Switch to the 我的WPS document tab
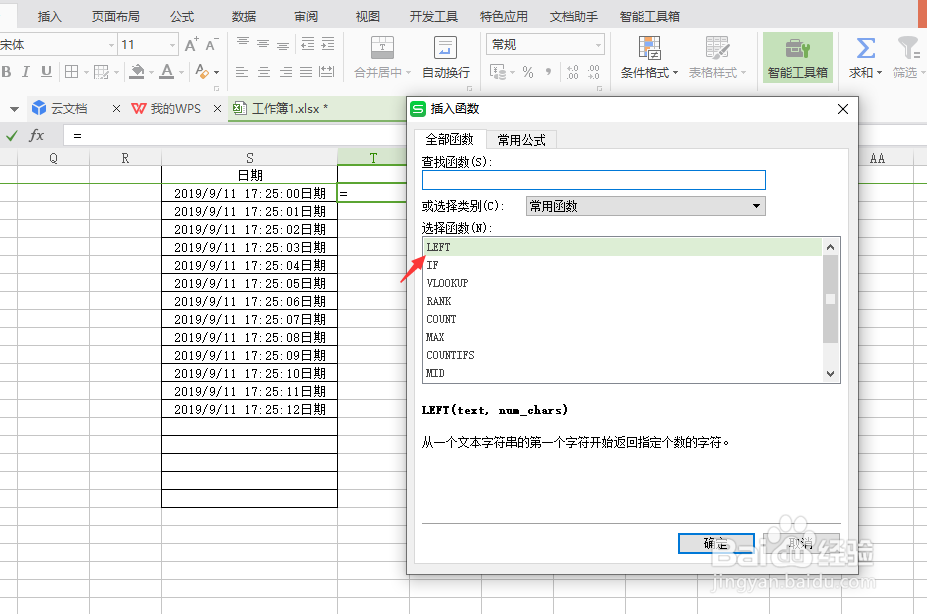 (175, 109)
